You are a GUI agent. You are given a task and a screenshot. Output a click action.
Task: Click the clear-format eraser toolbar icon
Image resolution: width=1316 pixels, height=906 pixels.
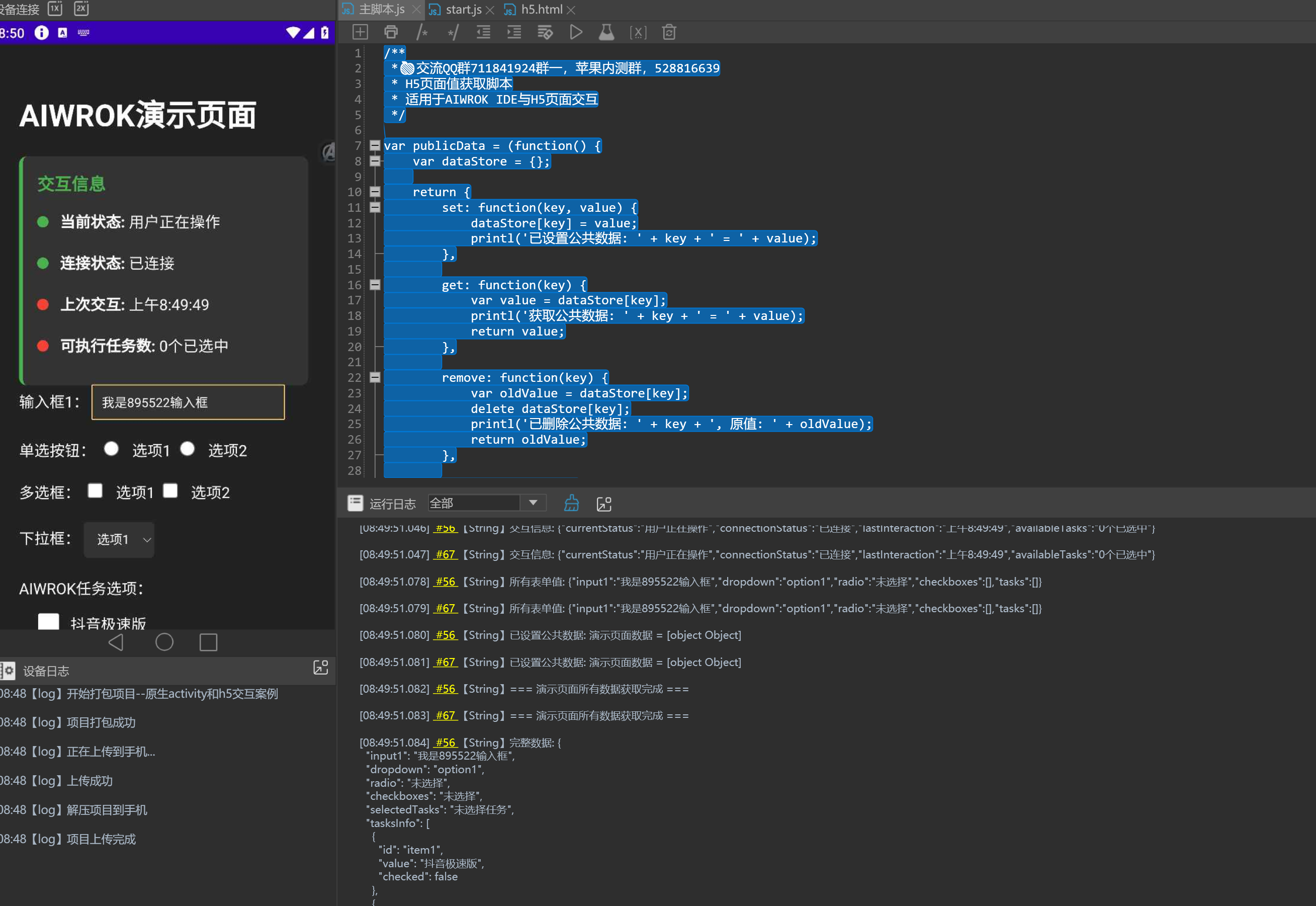pos(545,32)
